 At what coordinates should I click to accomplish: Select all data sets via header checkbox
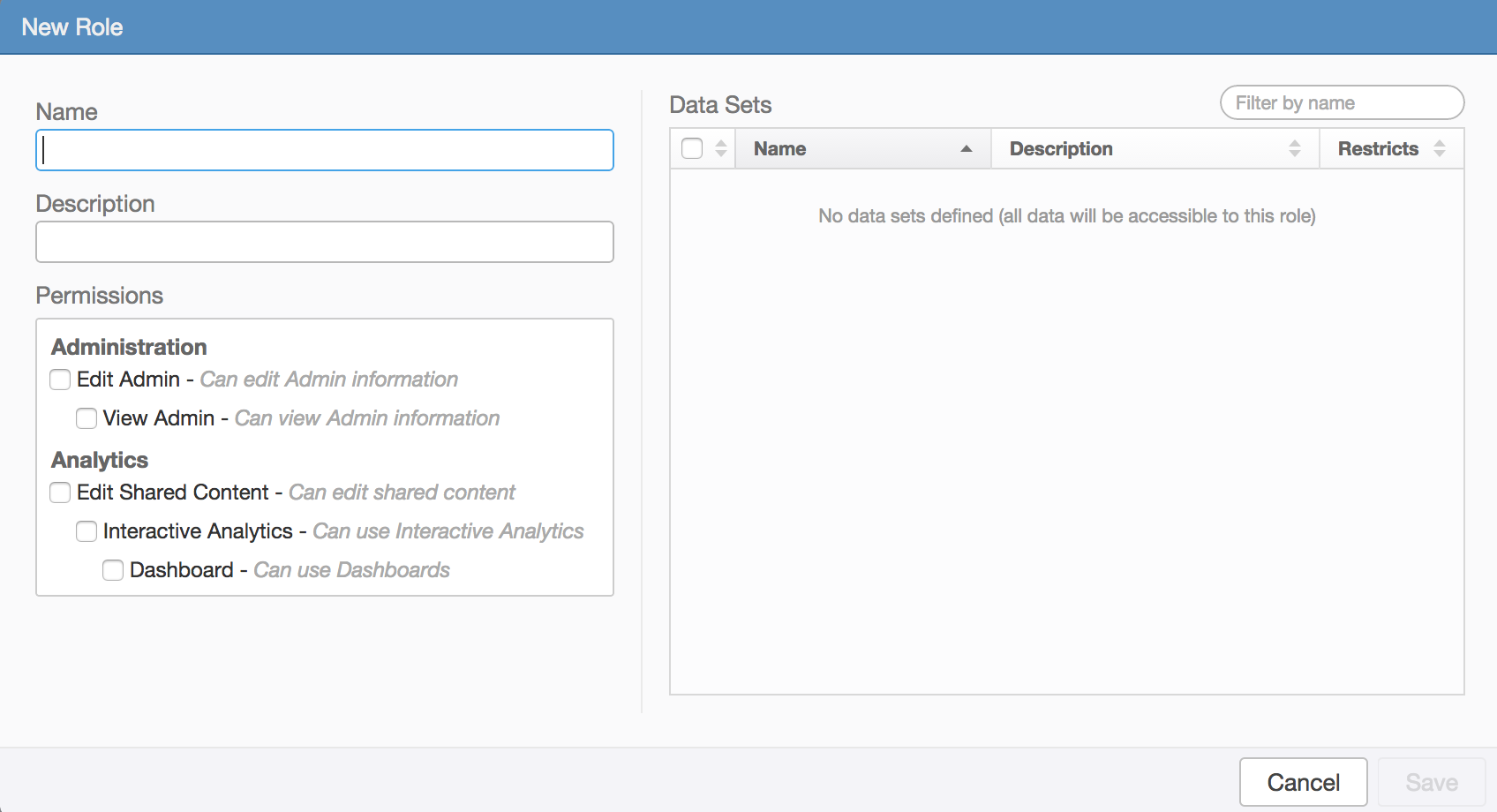692,148
